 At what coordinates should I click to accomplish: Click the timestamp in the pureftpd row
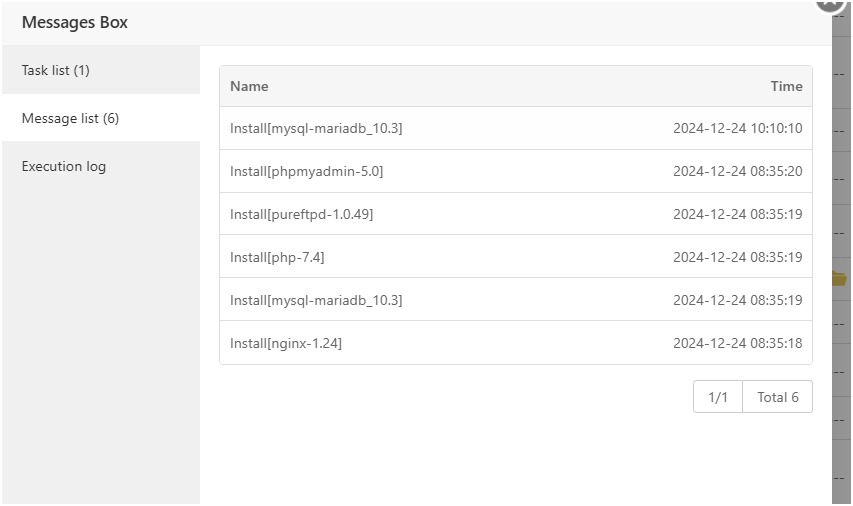tap(737, 214)
